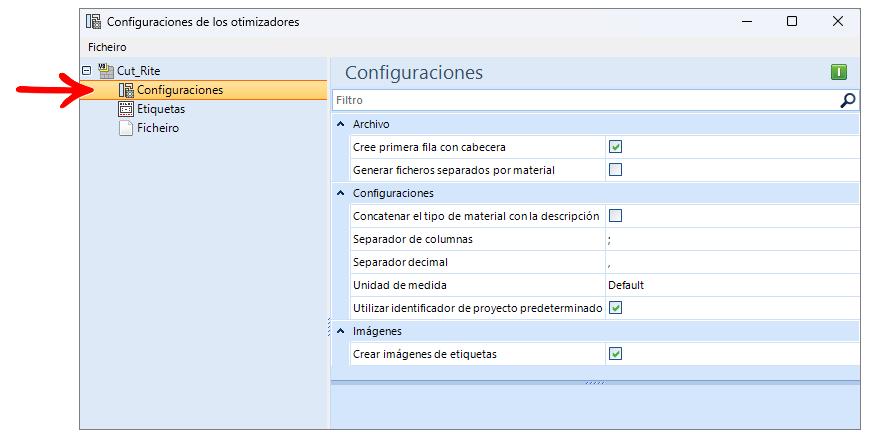Click the Unidad de medida label
Image resolution: width=869 pixels, height=432 pixels.
pos(400,285)
